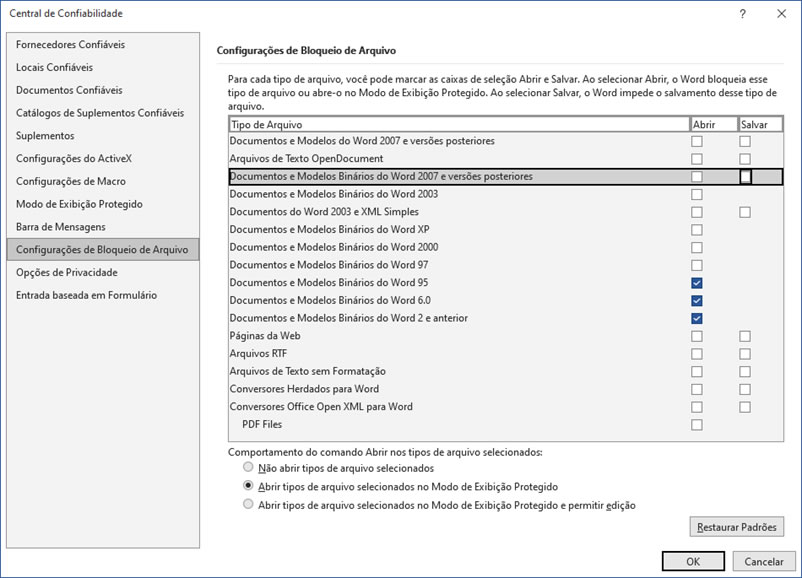Click the Abrir column header

(x=714, y=124)
